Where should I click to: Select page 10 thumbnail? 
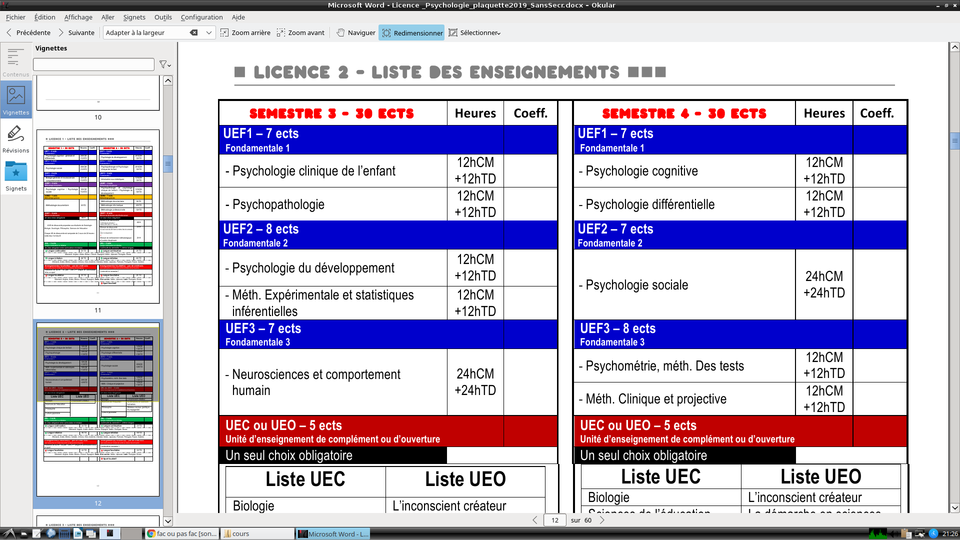pyautogui.click(x=98, y=95)
